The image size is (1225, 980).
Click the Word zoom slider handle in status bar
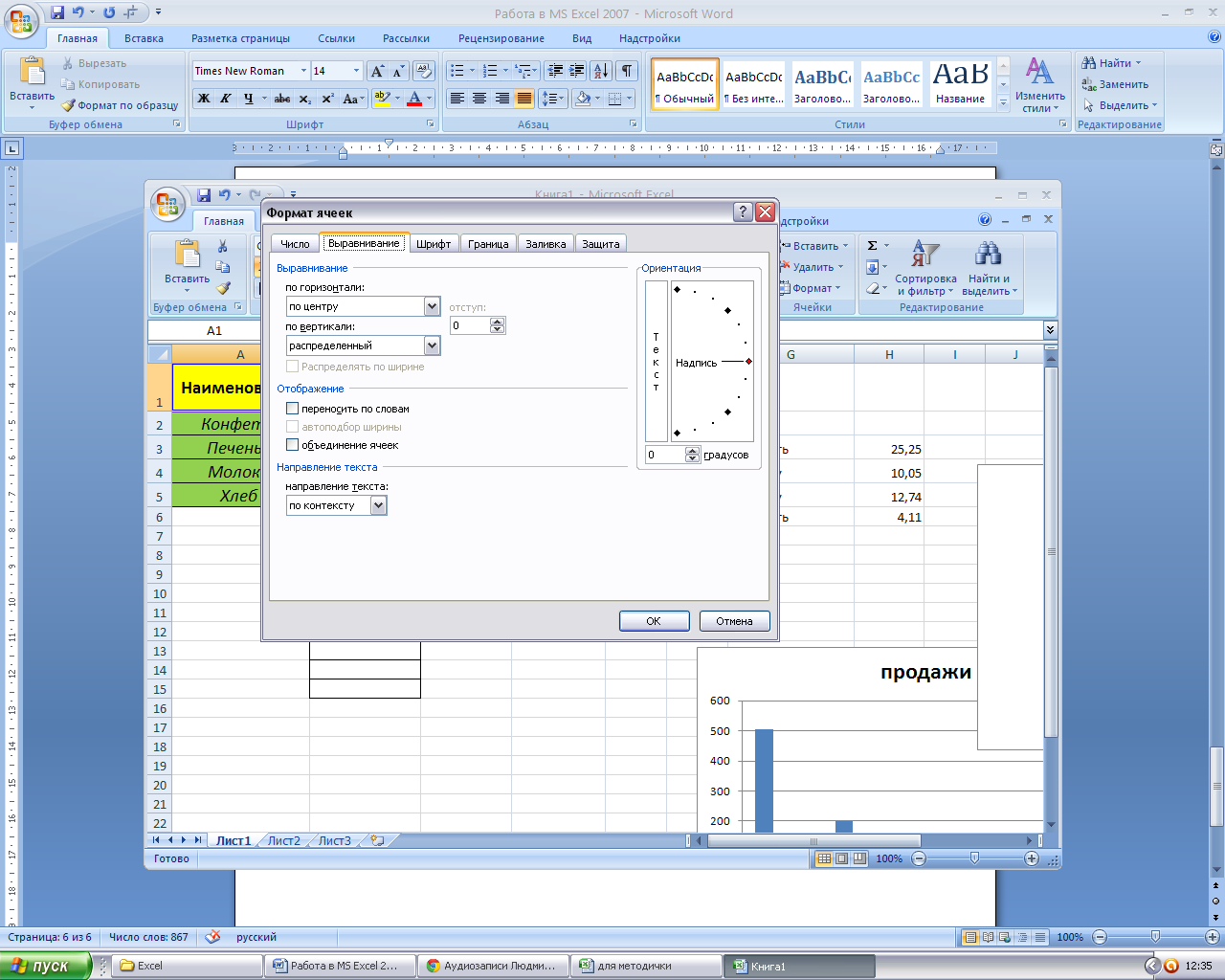coord(1155,937)
